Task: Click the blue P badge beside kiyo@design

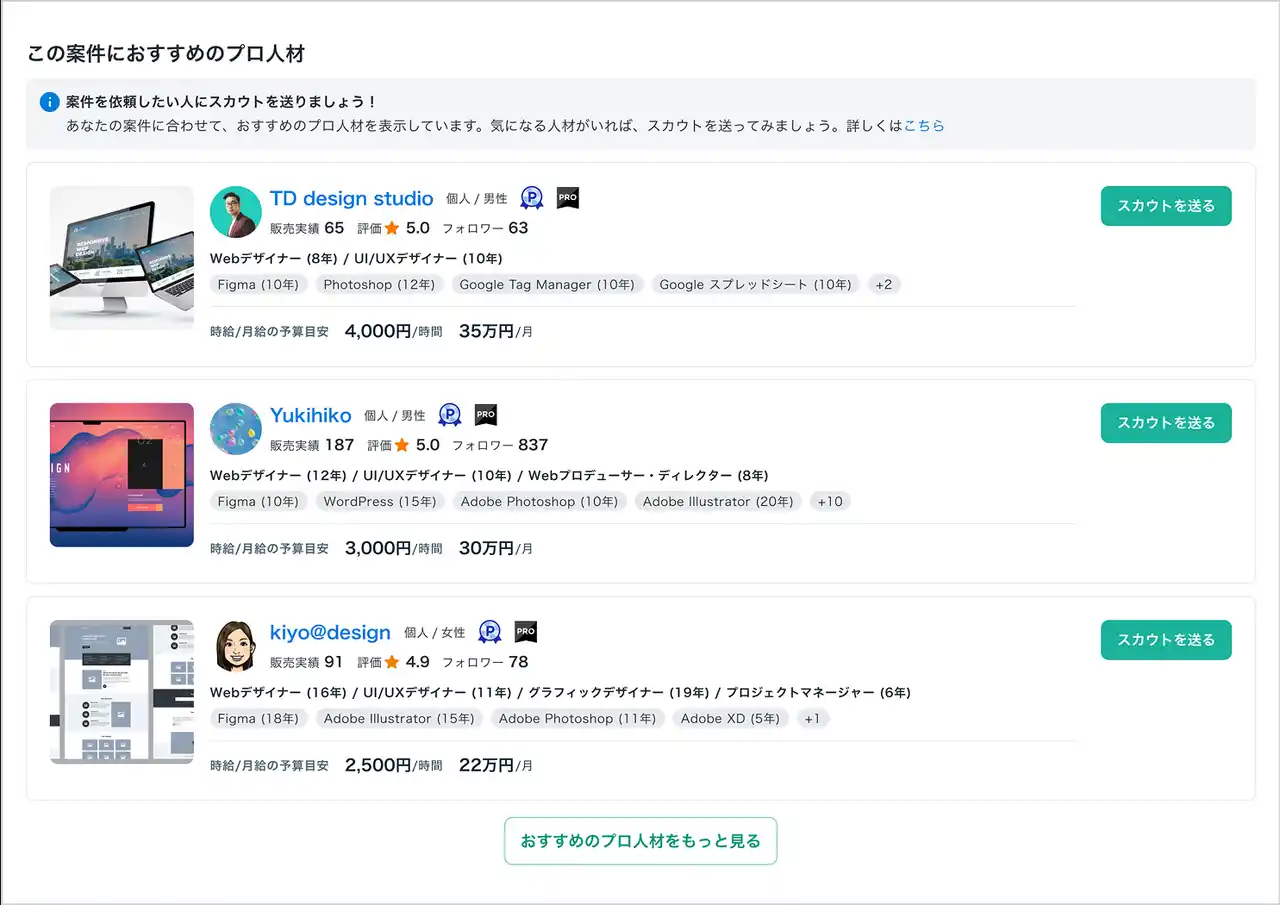Action: click(x=490, y=632)
